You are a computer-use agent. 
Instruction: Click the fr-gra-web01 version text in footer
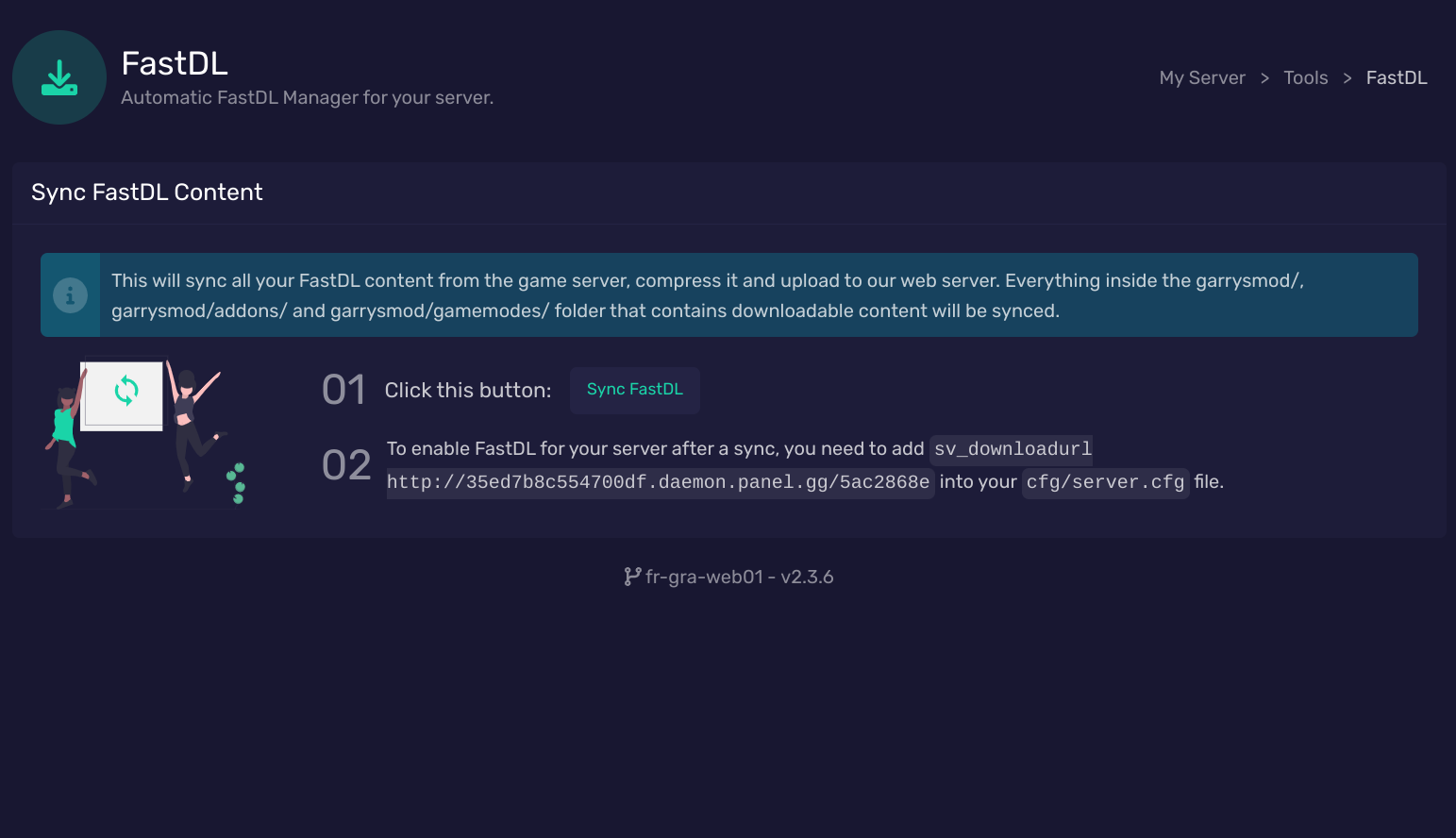pyautogui.click(x=739, y=577)
